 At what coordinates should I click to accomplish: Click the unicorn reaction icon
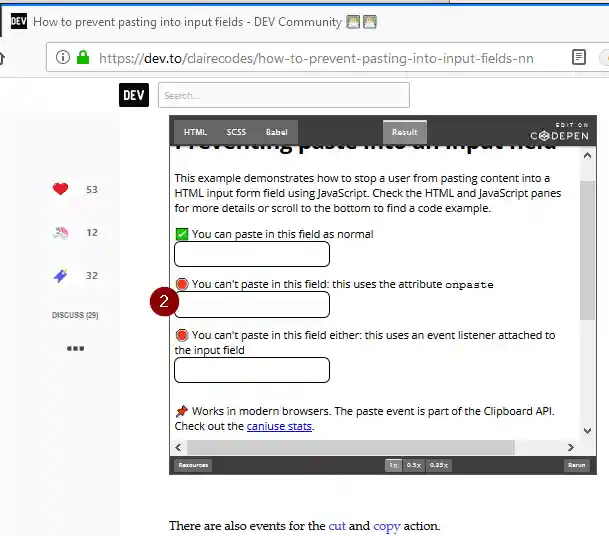60,233
